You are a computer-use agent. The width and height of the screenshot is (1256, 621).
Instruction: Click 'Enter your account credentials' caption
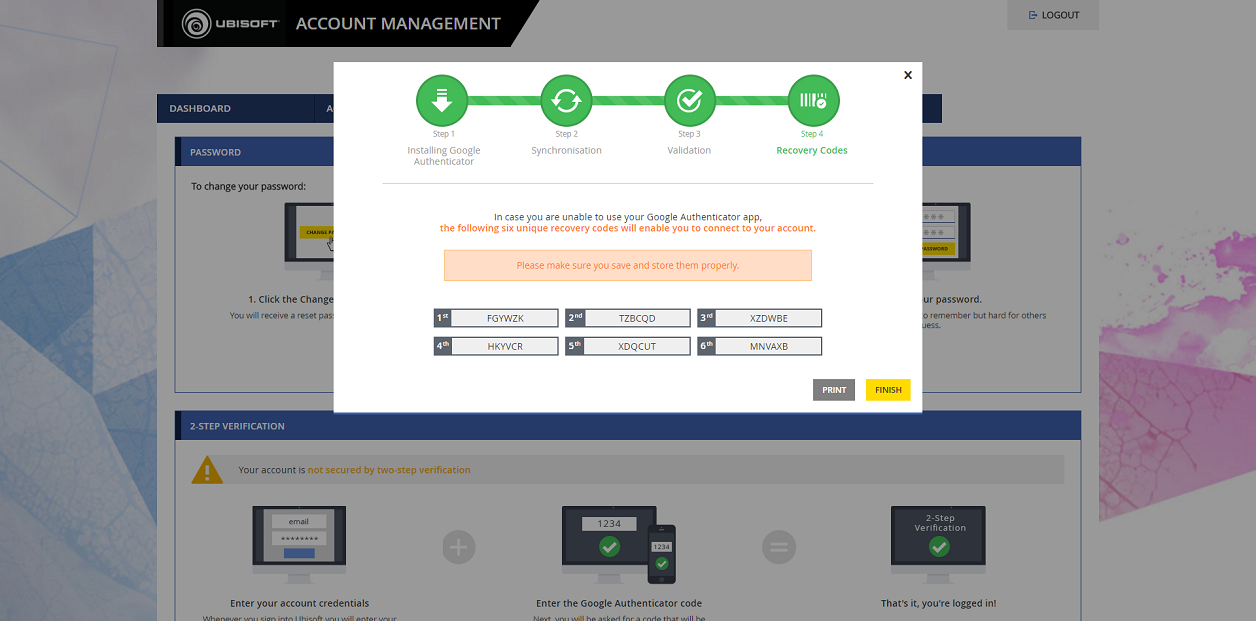[x=299, y=603]
